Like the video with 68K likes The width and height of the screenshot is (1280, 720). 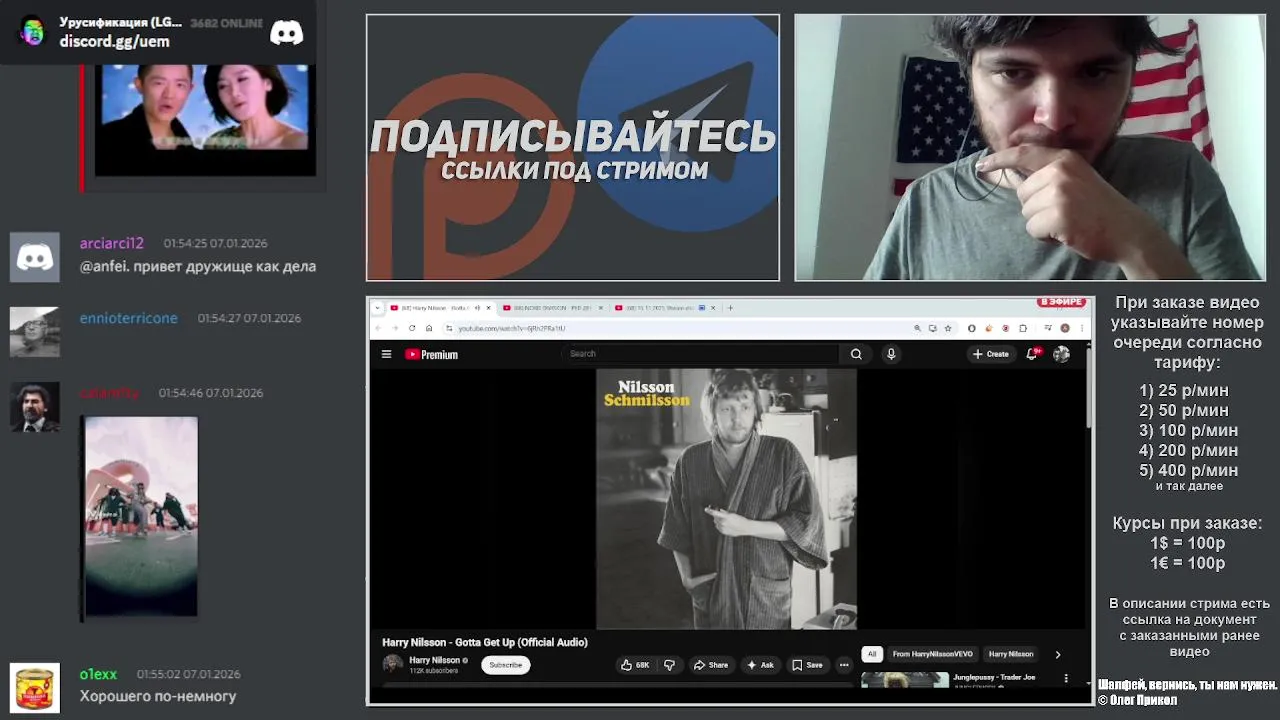point(635,665)
